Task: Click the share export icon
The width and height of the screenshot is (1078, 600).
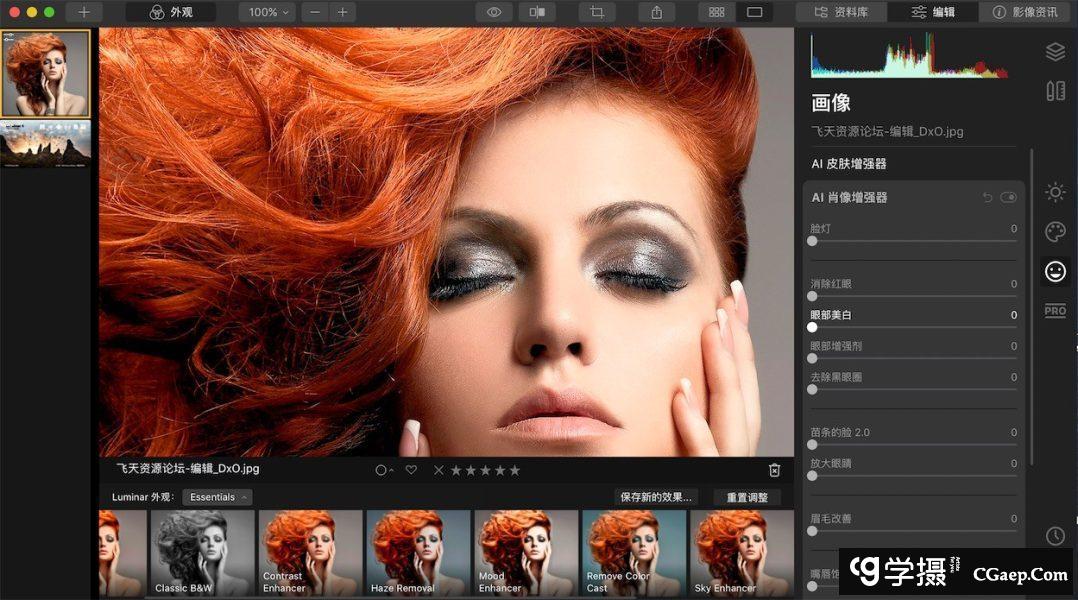Action: click(x=657, y=12)
